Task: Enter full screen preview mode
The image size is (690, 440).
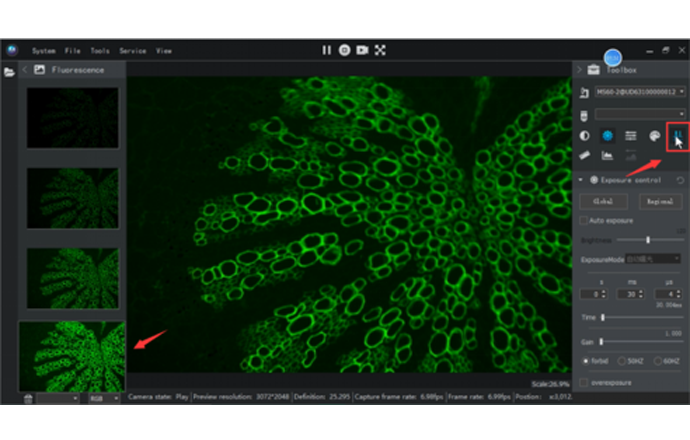Action: tap(380, 50)
